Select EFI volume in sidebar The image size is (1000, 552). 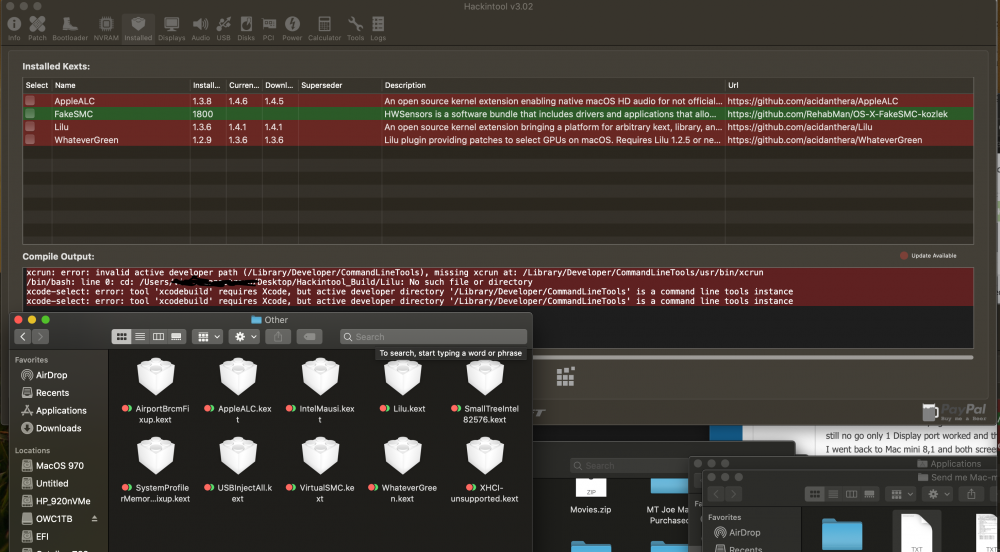pyautogui.click(x=35, y=537)
